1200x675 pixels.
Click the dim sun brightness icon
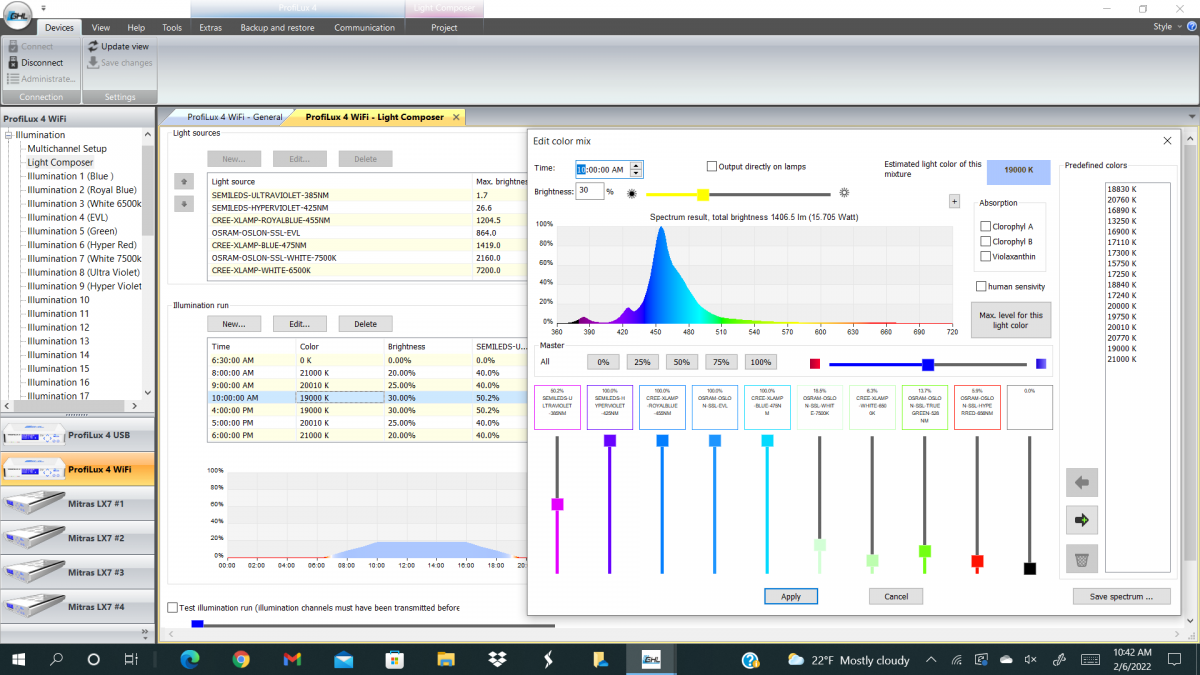[x=631, y=194]
